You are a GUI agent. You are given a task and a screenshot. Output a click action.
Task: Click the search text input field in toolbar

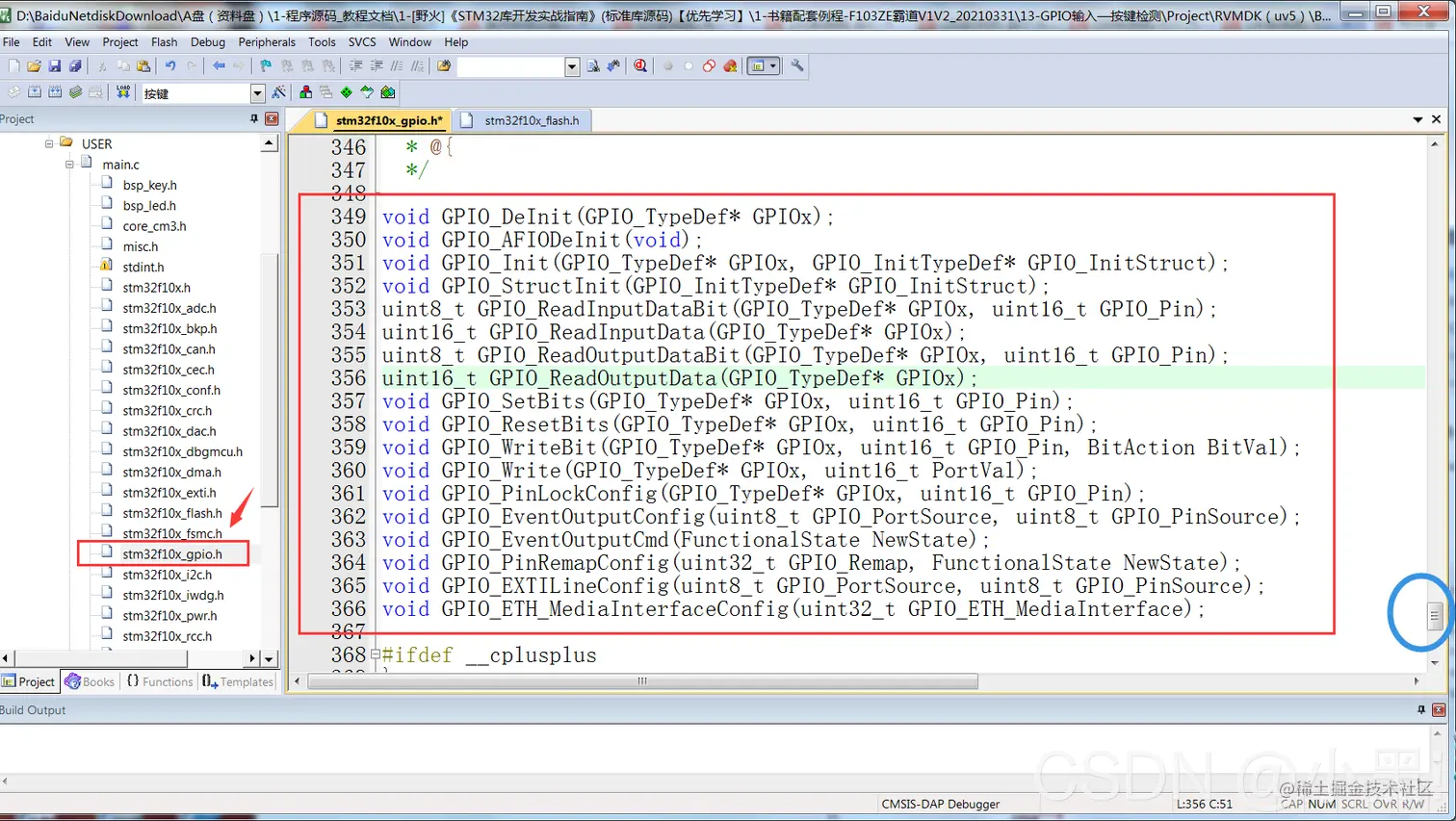tap(510, 66)
